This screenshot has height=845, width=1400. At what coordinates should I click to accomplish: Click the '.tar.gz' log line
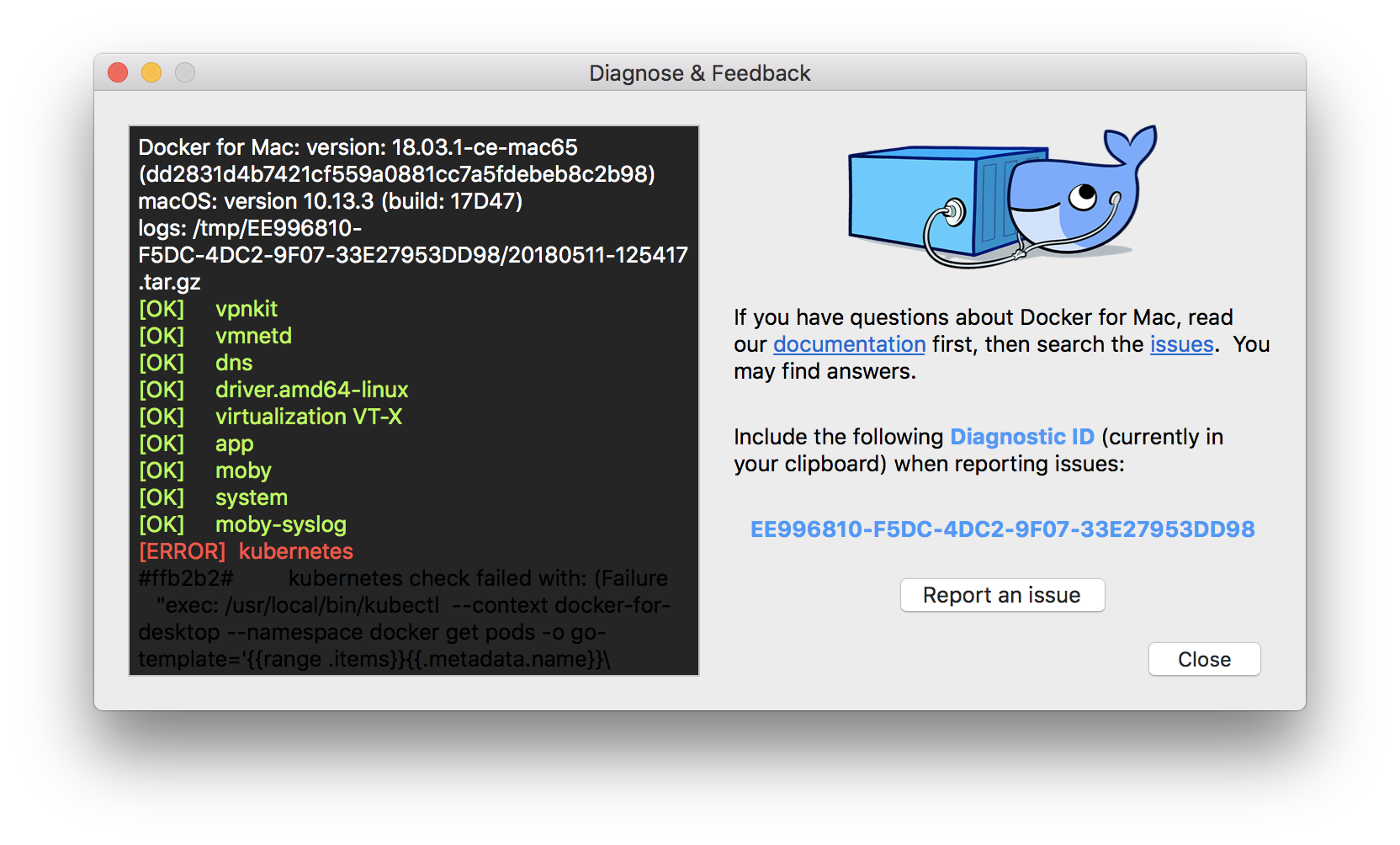pyautogui.click(x=169, y=282)
